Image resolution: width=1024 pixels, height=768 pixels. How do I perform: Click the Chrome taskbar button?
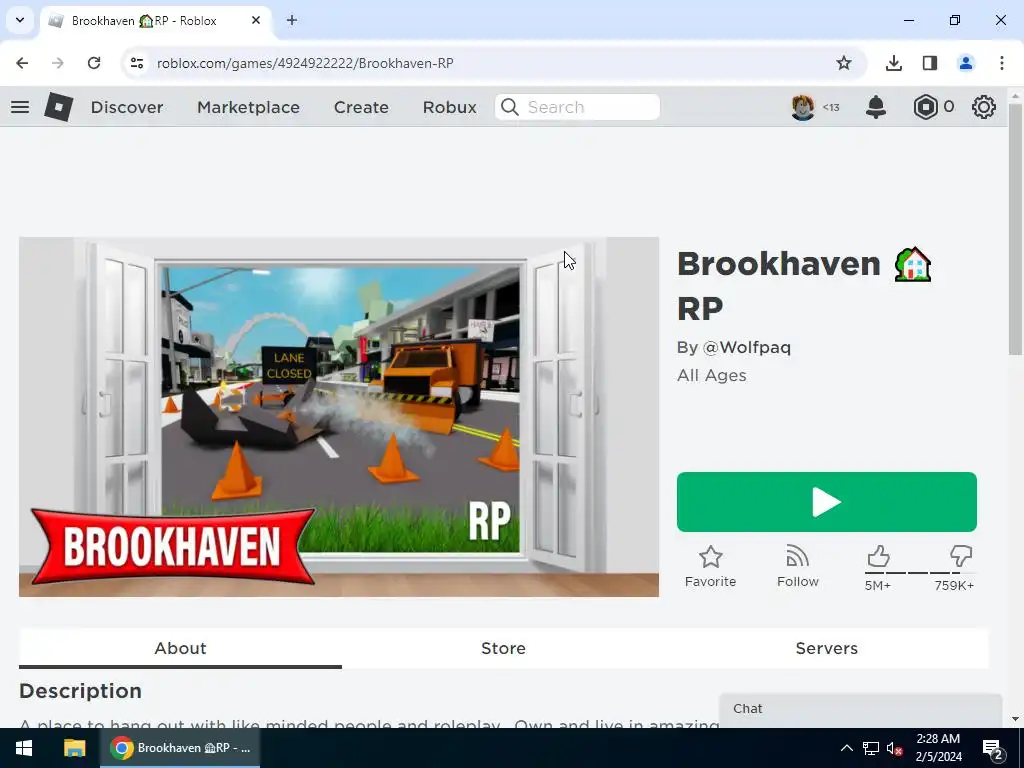coord(180,748)
